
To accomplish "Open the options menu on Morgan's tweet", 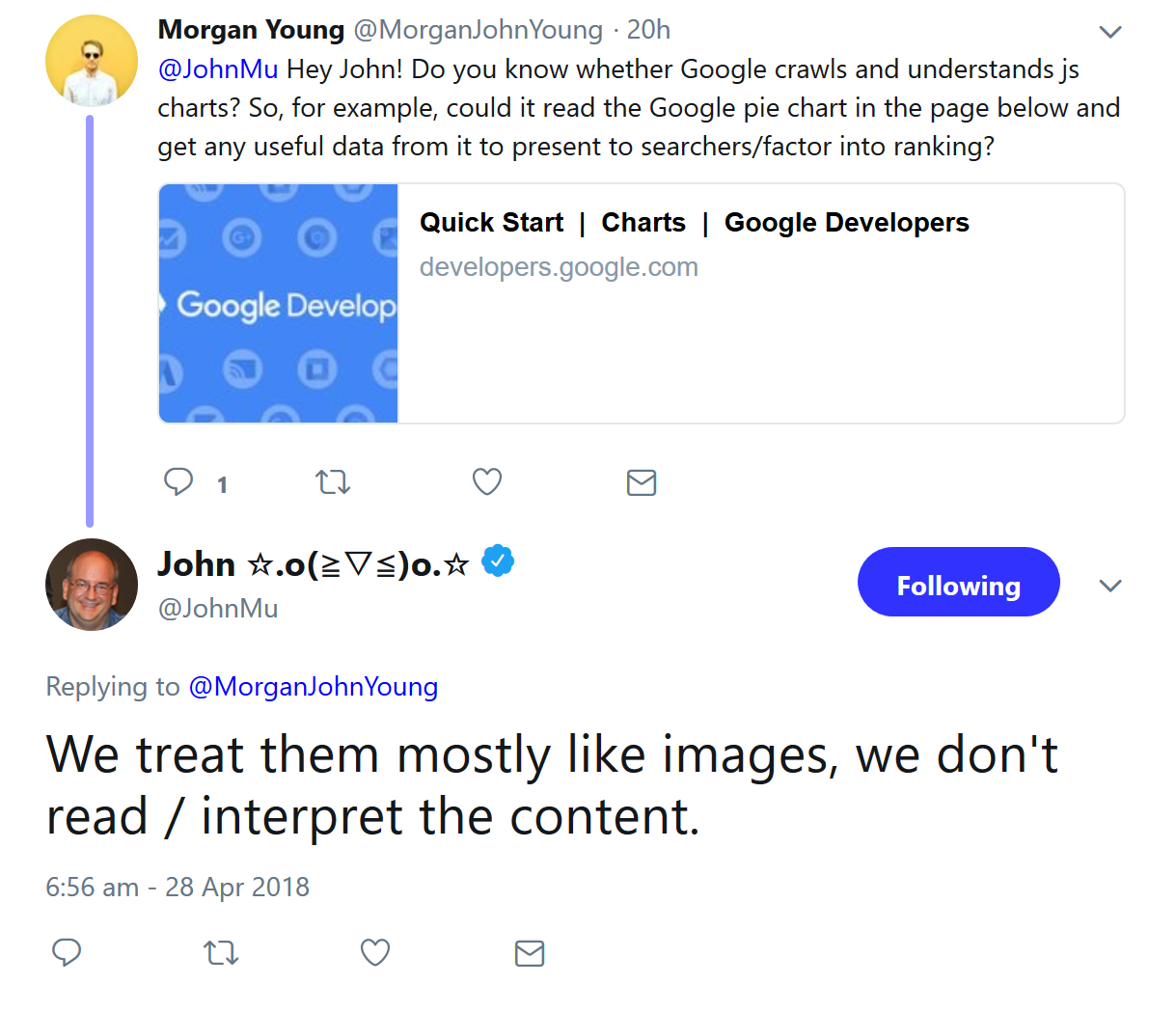I will click(1110, 31).
